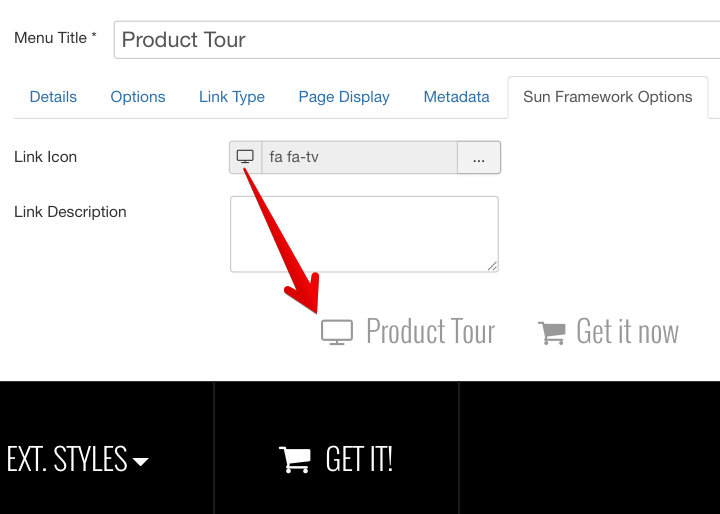Click inside the Link Description textarea

click(x=364, y=233)
